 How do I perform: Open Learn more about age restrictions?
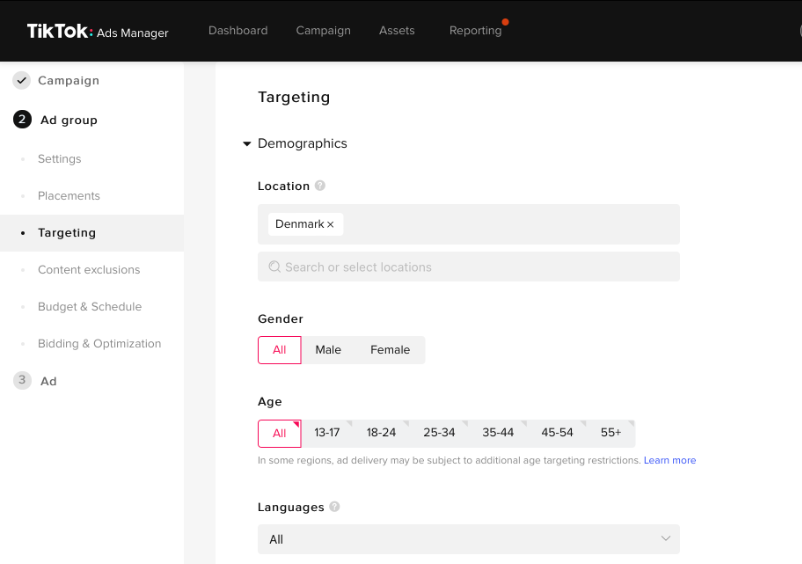[670, 460]
